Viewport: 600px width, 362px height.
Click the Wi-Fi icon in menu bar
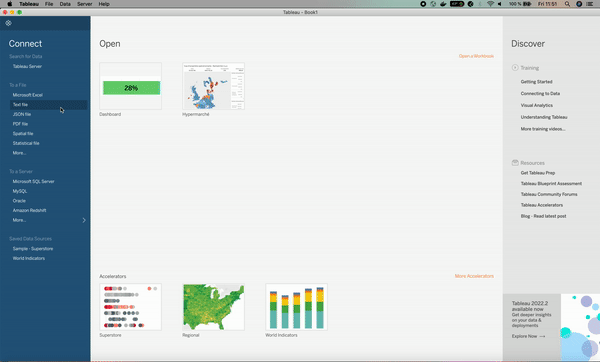[x=490, y=4]
